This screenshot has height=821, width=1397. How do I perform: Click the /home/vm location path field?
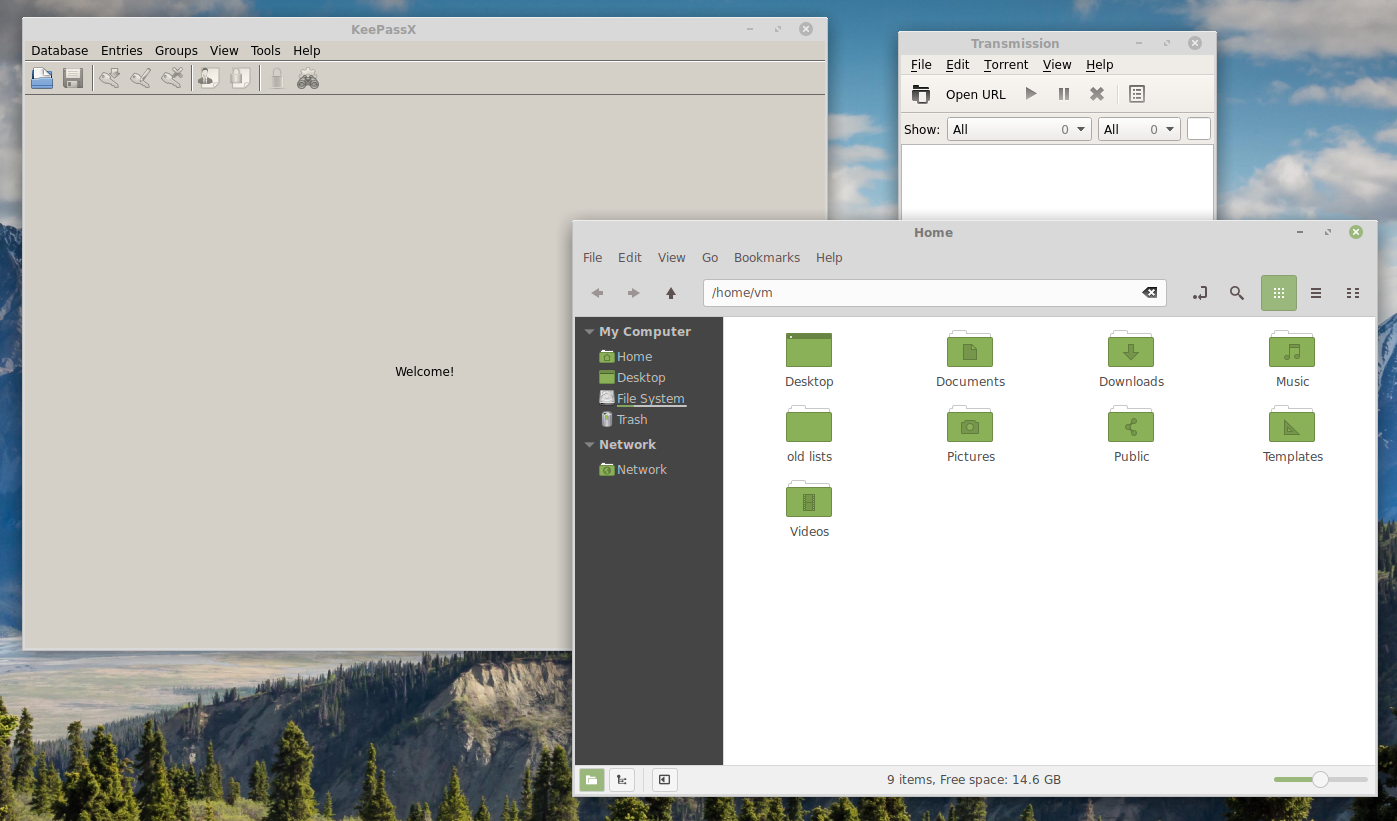[x=935, y=293]
